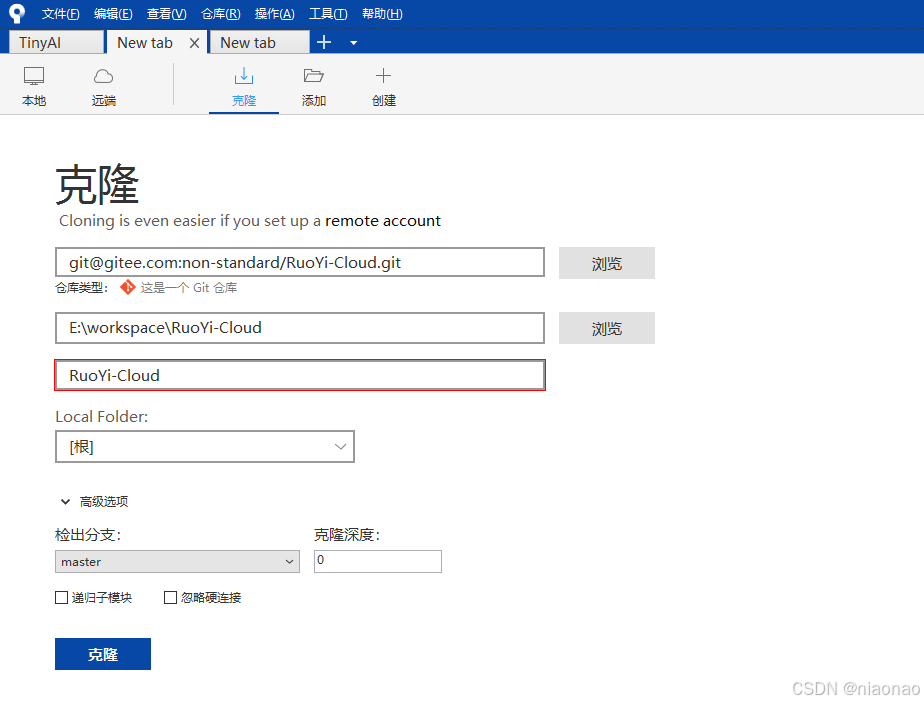Switch to the TinyAI tab
Image resolution: width=924 pixels, height=704 pixels.
[x=57, y=42]
